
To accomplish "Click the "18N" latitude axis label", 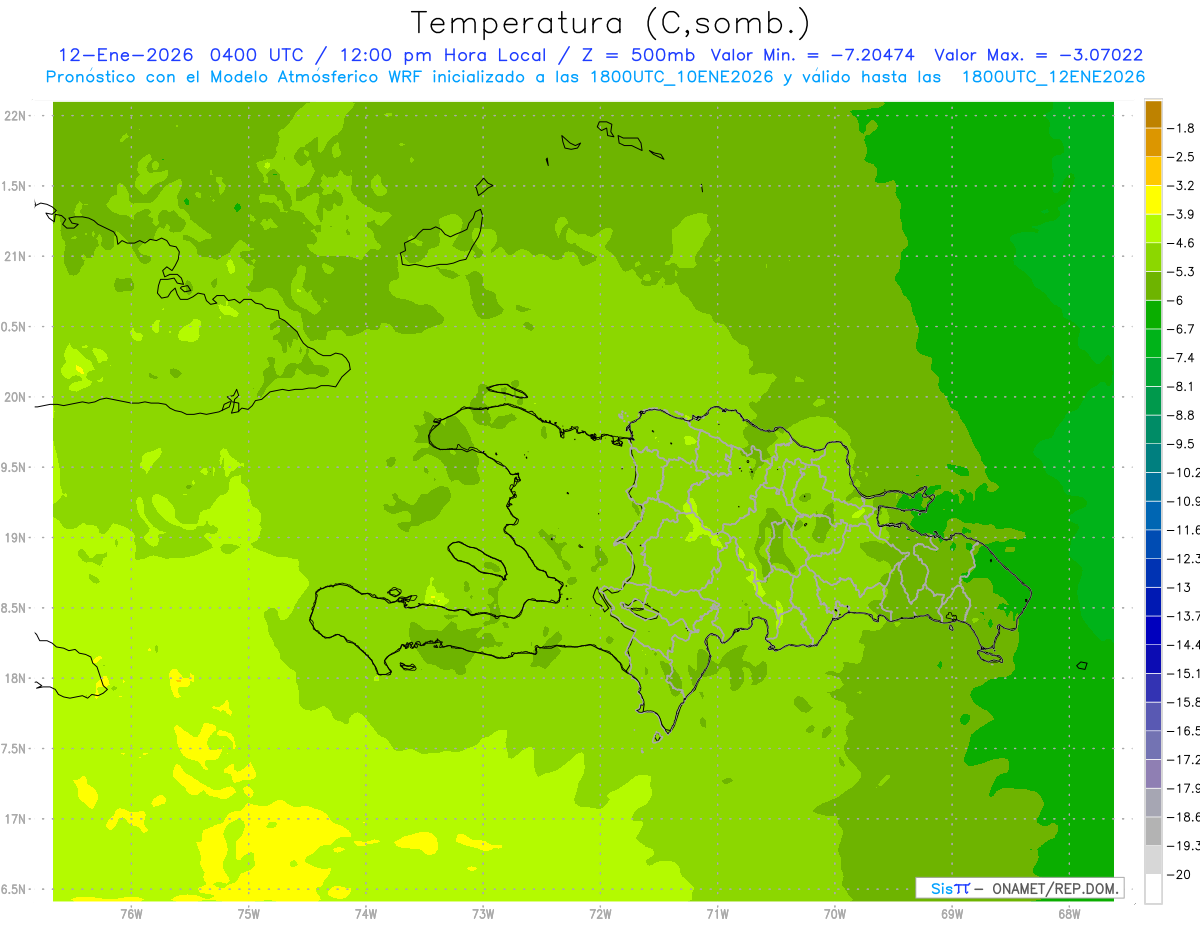I will tap(16, 678).
